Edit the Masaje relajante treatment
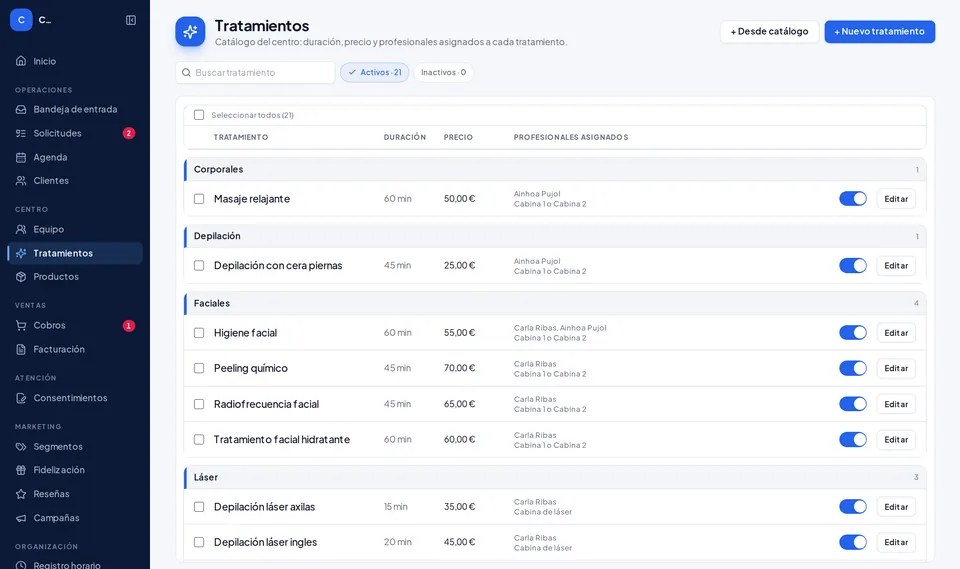 pos(896,198)
